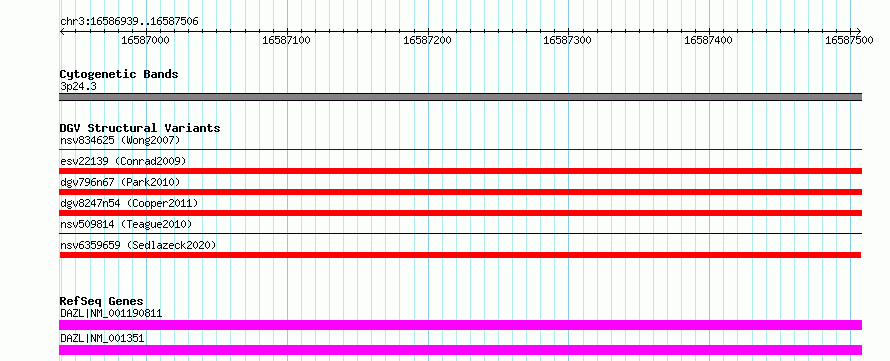The width and height of the screenshot is (890, 361).
Task: Click the gray 3p24.3 cytogenetic band bar
Action: point(460,97)
